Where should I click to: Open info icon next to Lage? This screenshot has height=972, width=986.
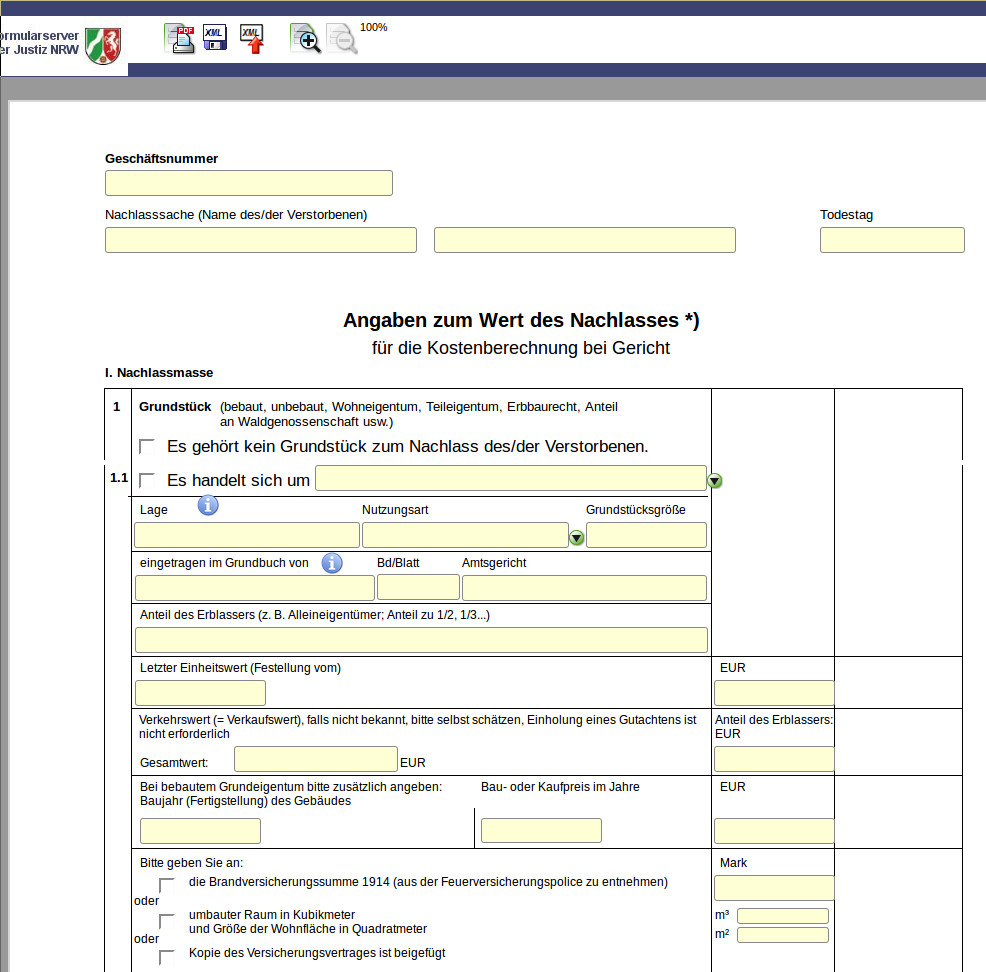pos(208,505)
